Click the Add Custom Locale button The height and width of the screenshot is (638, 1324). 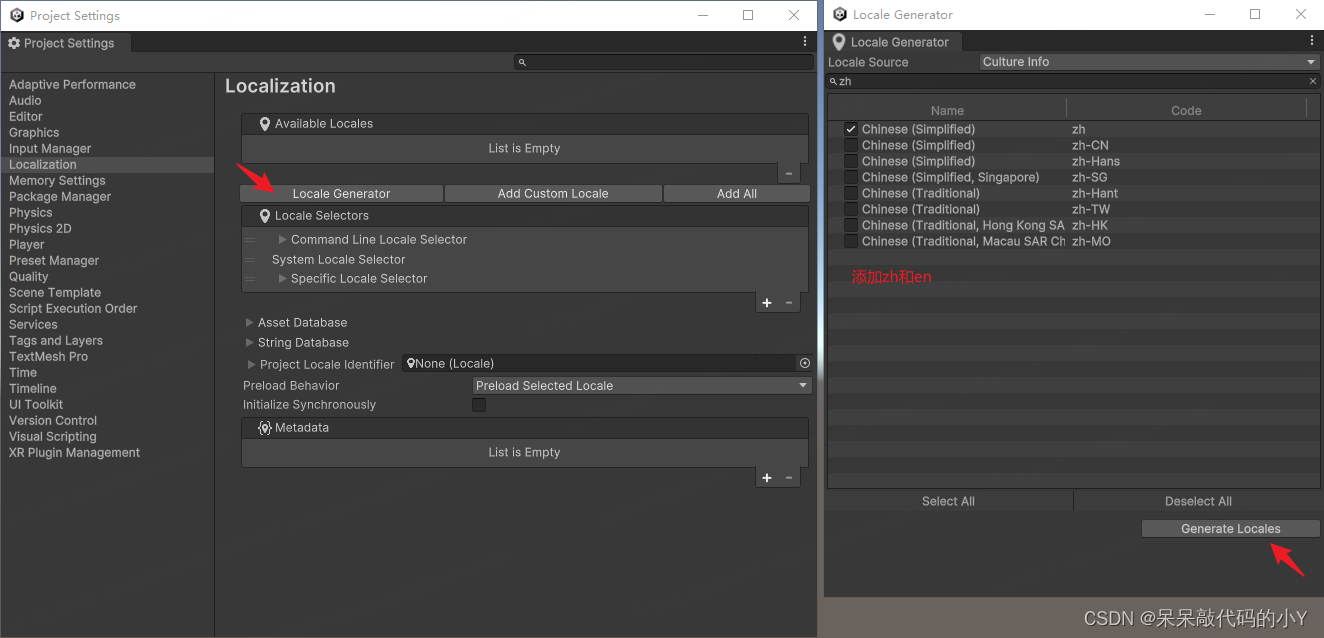click(553, 194)
